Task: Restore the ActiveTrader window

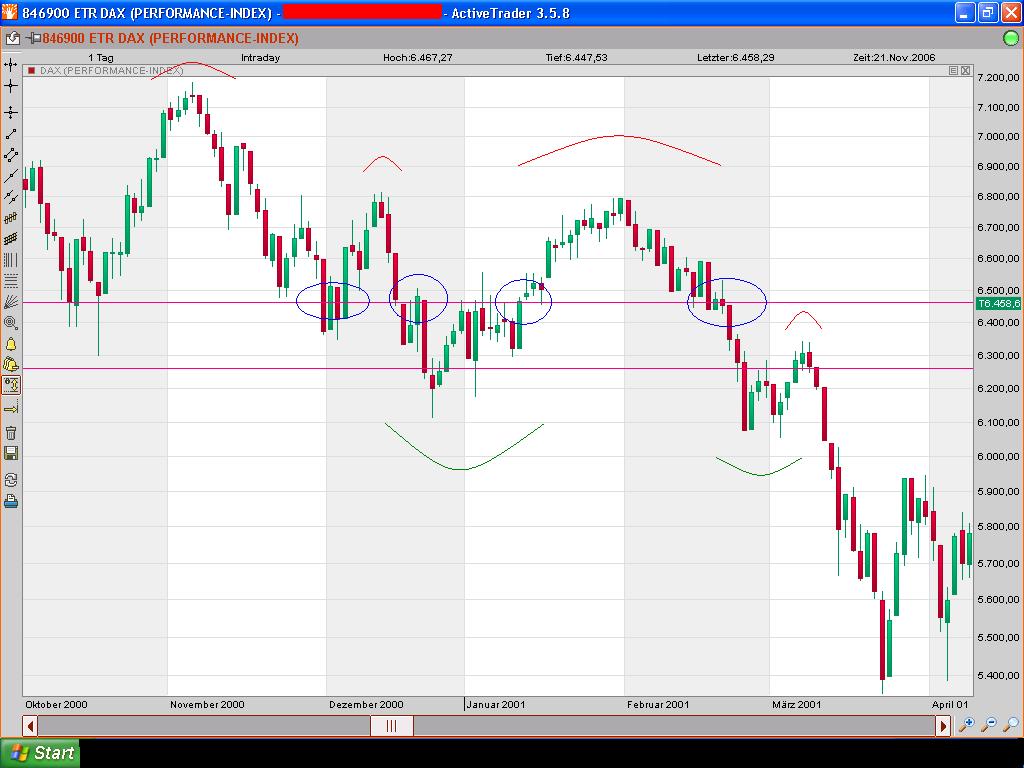Action: click(988, 12)
